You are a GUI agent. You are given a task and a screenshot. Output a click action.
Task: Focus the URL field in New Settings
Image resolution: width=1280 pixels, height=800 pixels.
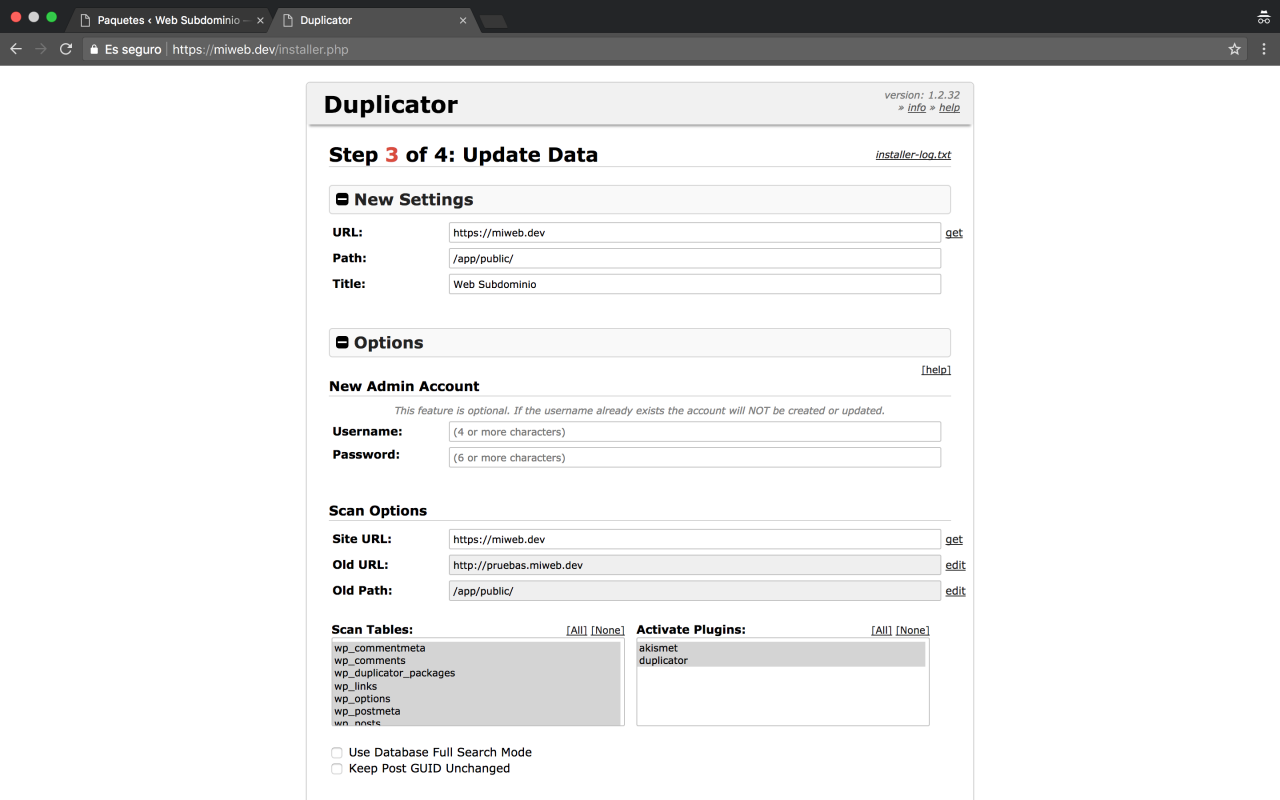tap(695, 232)
